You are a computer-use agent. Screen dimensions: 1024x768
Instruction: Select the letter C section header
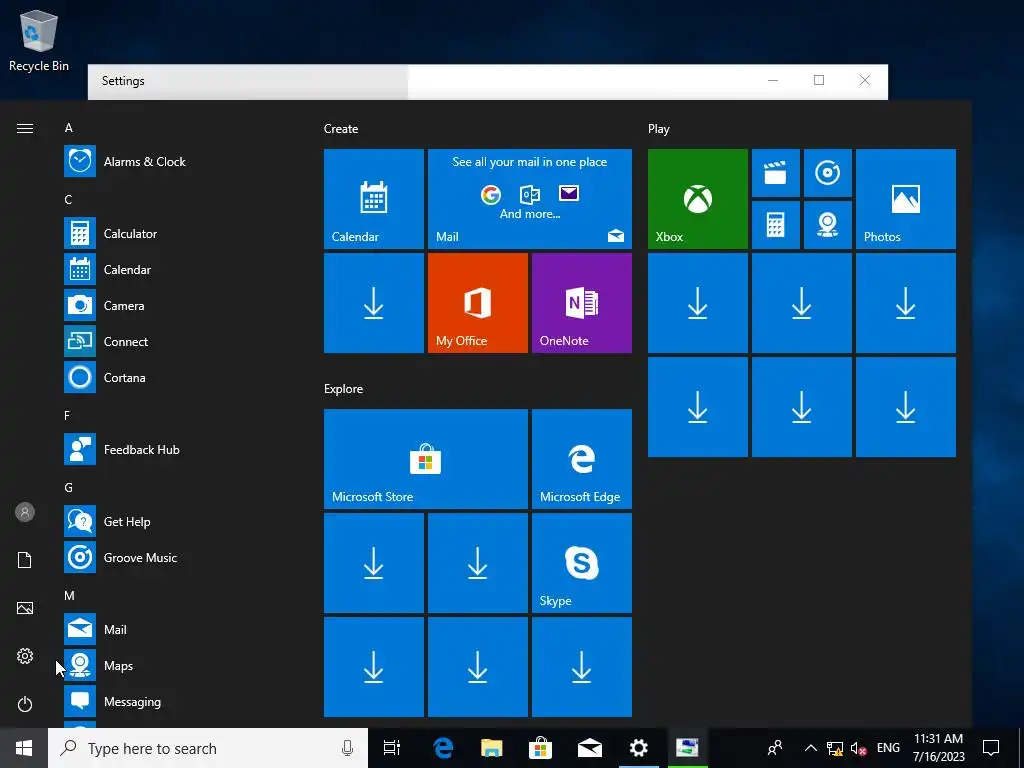coord(69,200)
